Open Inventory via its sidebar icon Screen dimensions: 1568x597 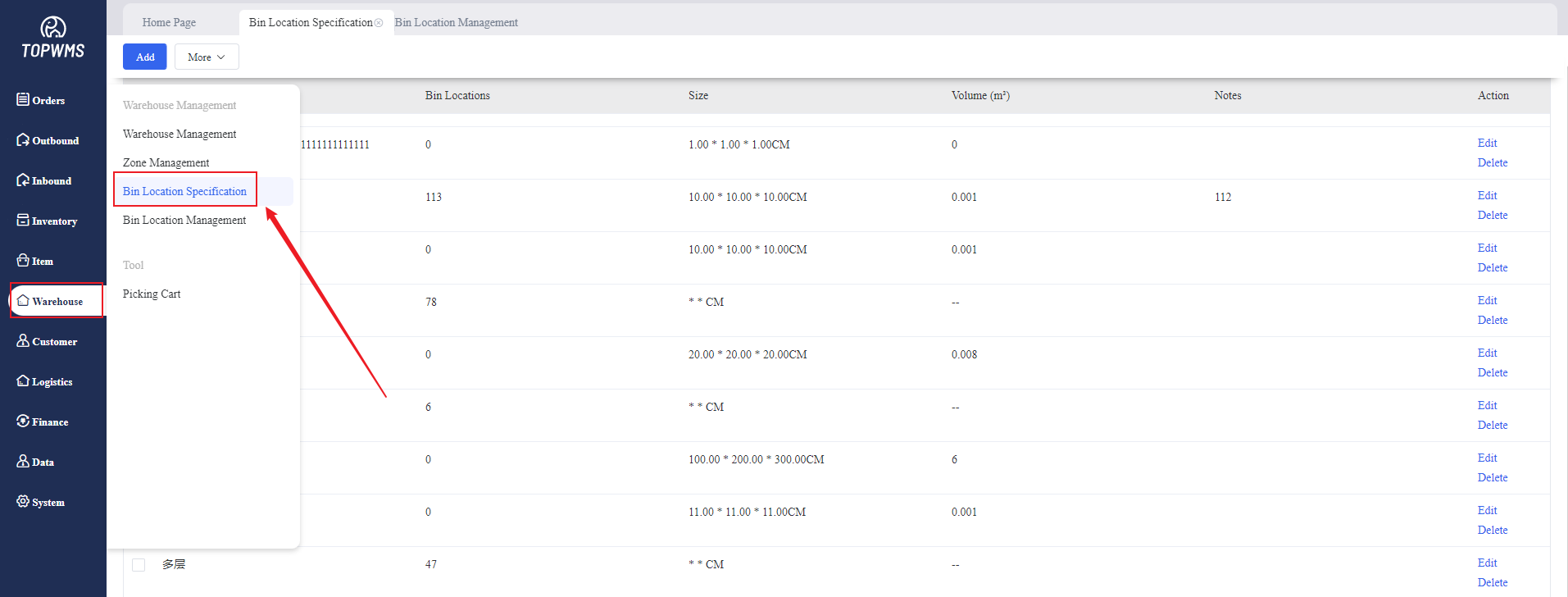coord(23,221)
